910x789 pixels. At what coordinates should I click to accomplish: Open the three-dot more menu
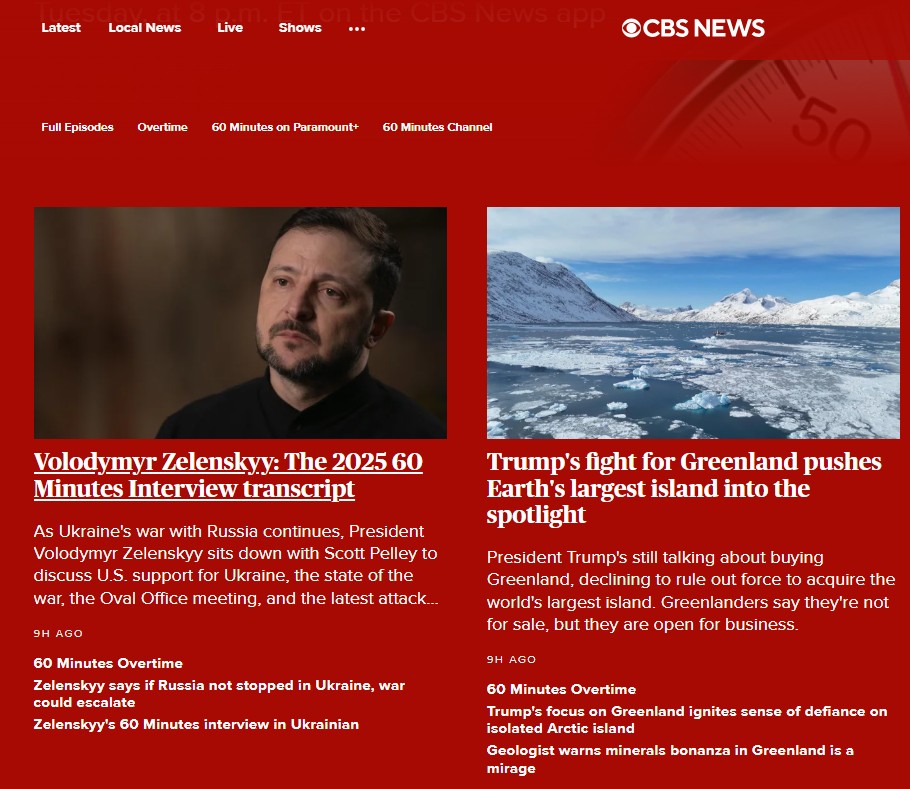357,28
